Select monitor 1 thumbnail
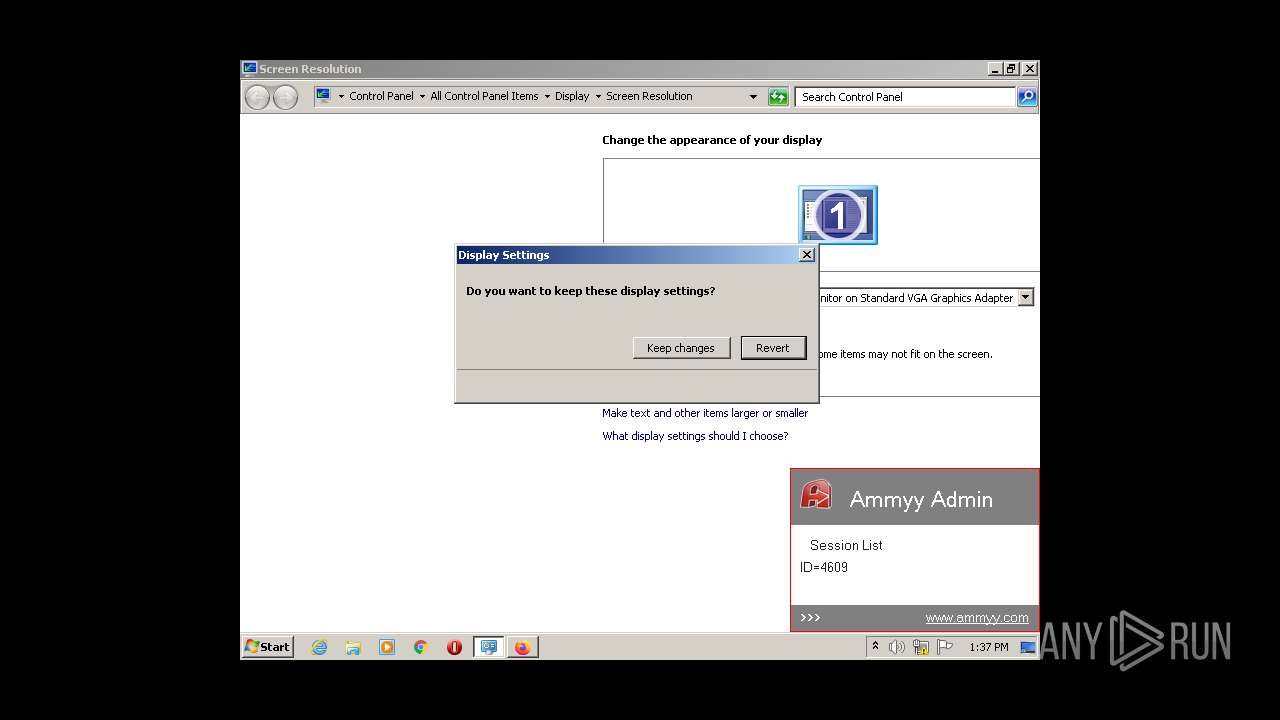 point(838,214)
